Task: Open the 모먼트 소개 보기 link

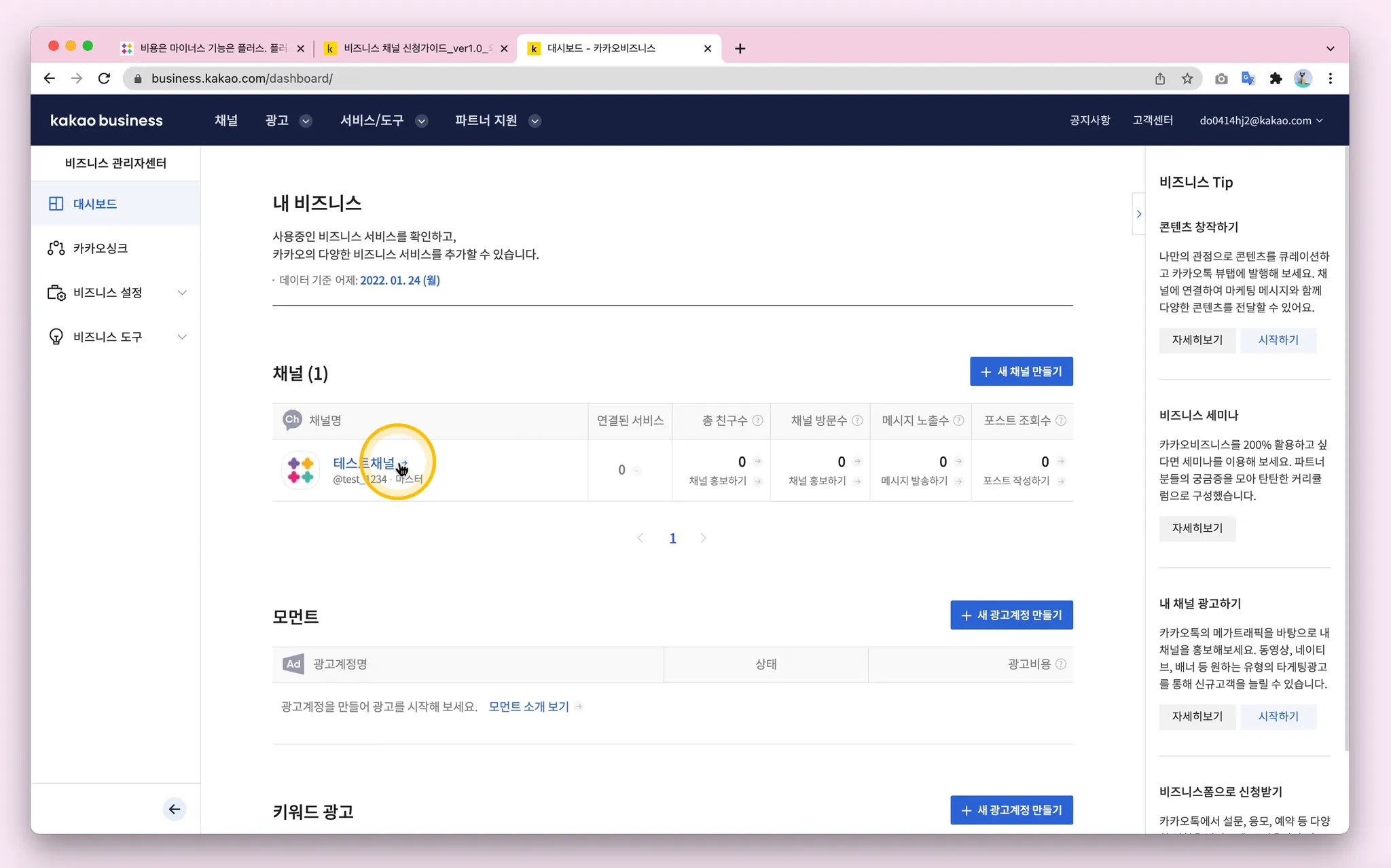Action: (x=528, y=706)
